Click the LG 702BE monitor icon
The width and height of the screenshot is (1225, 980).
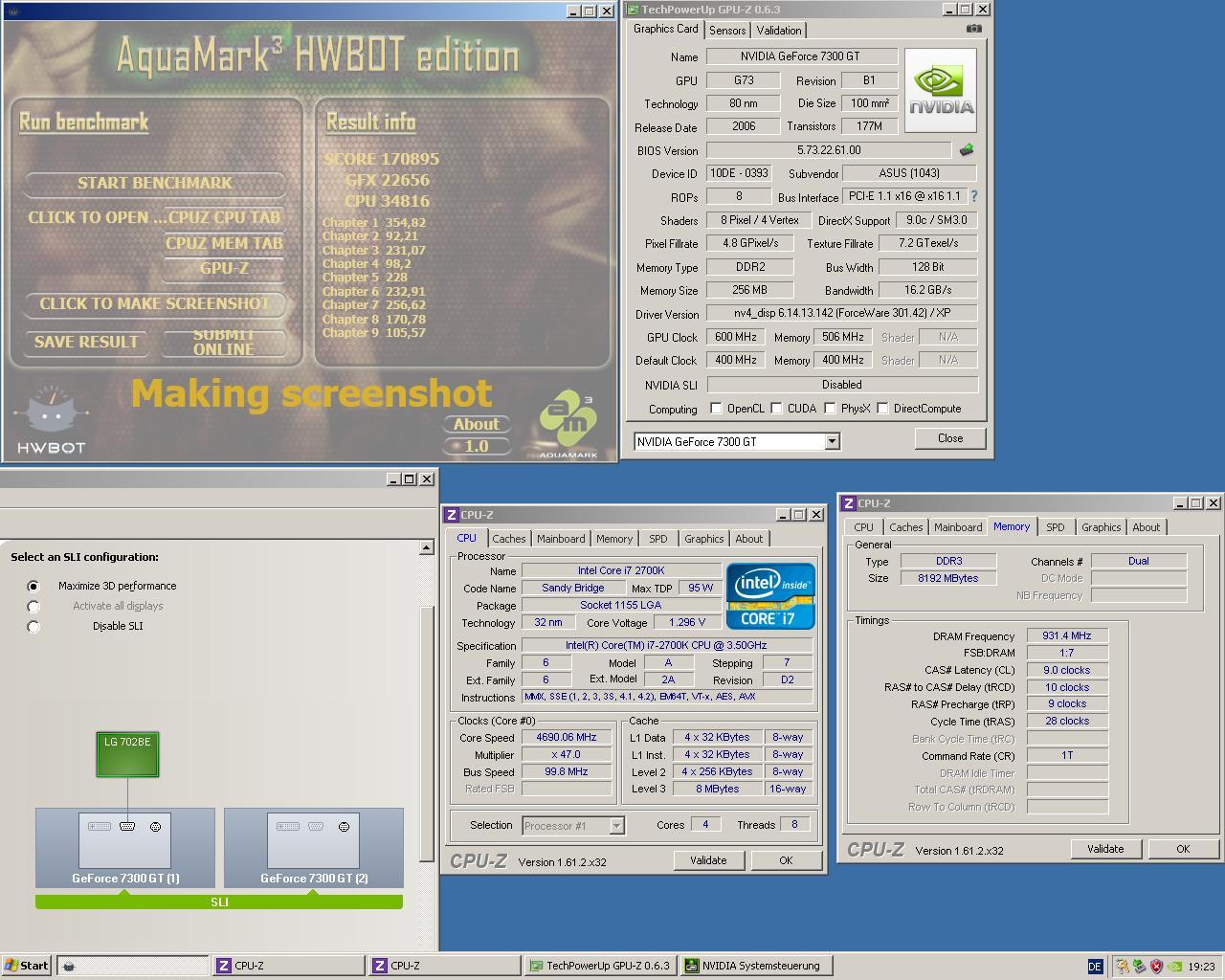(127, 754)
